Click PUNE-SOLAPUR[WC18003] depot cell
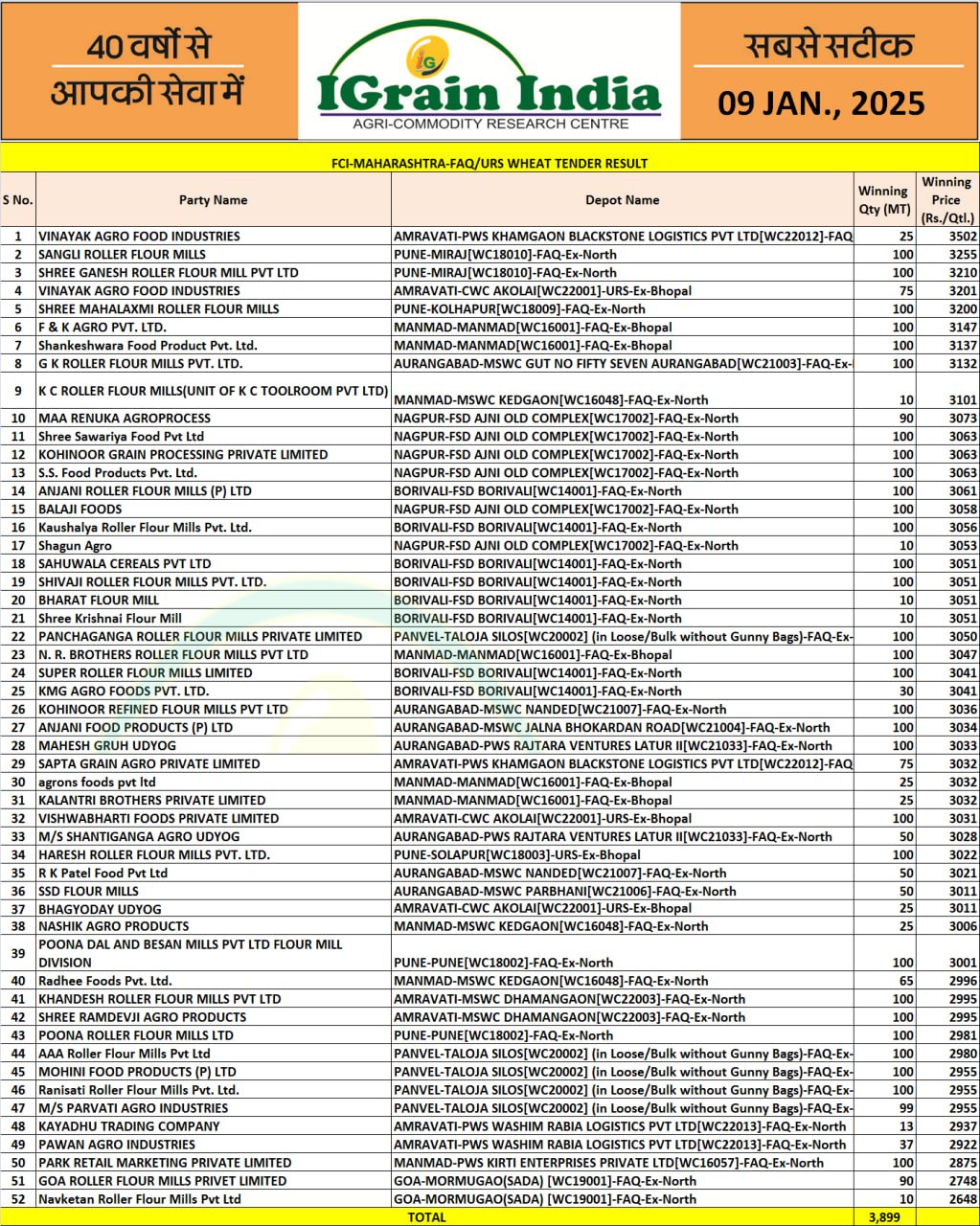Image resolution: width=980 pixels, height=1226 pixels. click(x=517, y=855)
